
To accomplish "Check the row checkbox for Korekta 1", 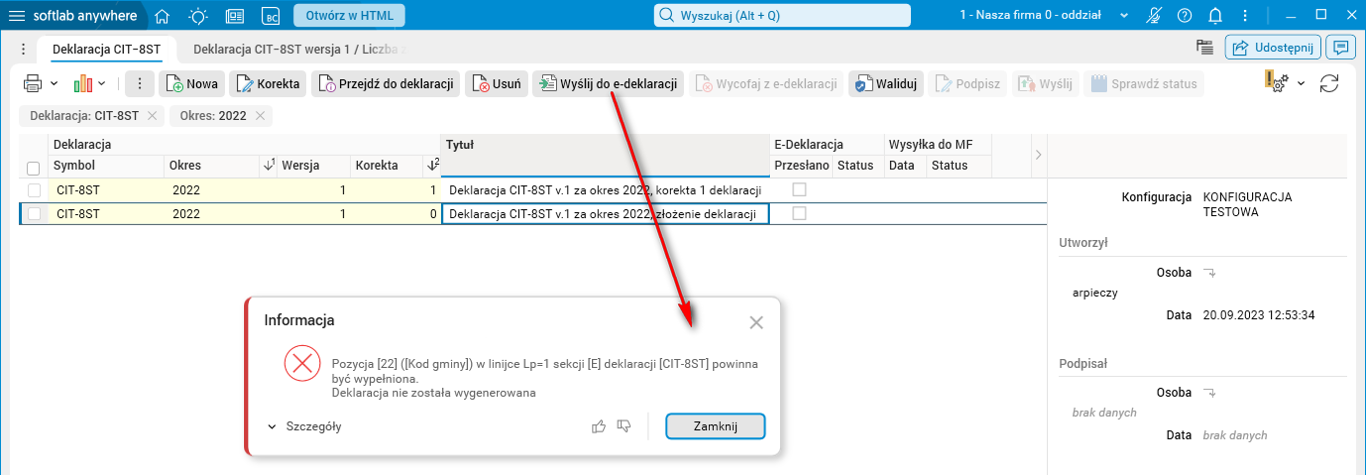I will pos(34,190).
